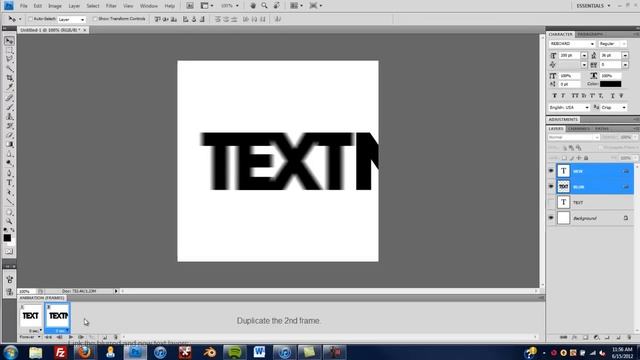This screenshot has height=360, width=640.
Task: Open the text Color swatch in Character panel
Action: (611, 84)
